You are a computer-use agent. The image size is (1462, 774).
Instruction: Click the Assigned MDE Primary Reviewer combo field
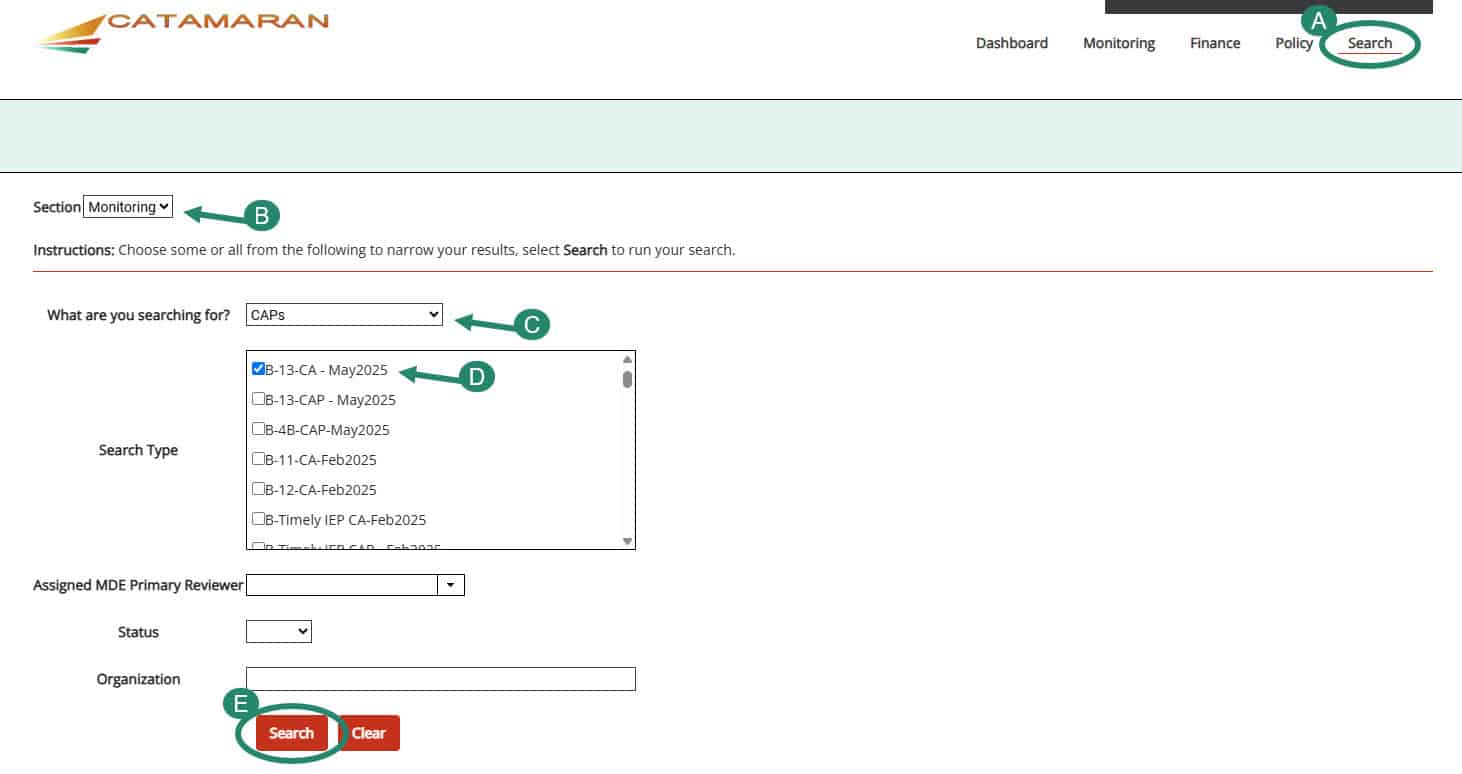coord(342,585)
